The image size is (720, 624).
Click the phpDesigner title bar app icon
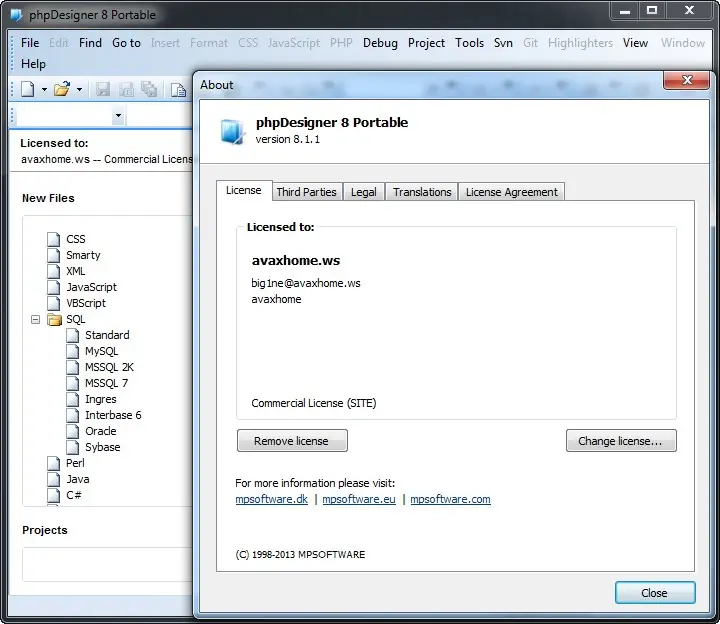coord(17,15)
